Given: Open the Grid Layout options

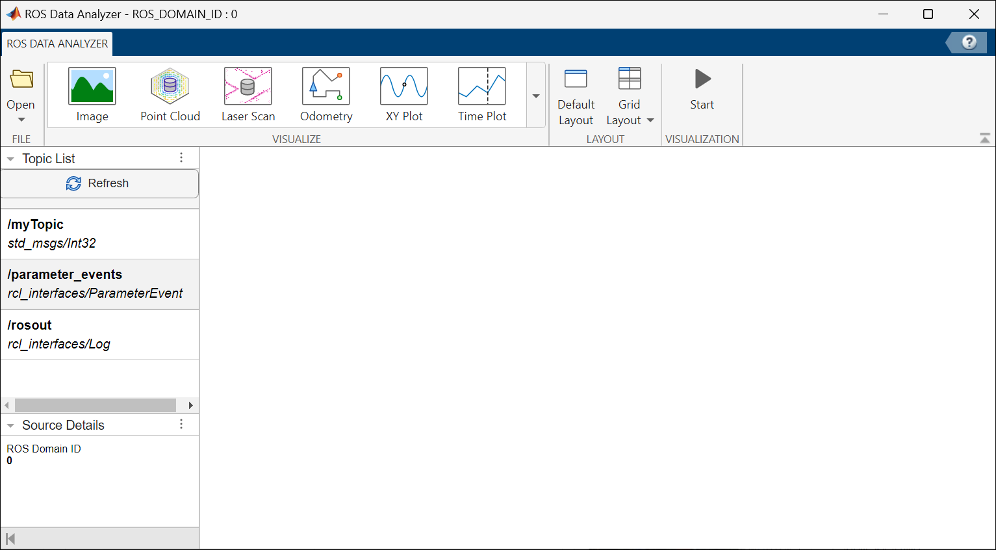Looking at the screenshot, I should [629, 97].
